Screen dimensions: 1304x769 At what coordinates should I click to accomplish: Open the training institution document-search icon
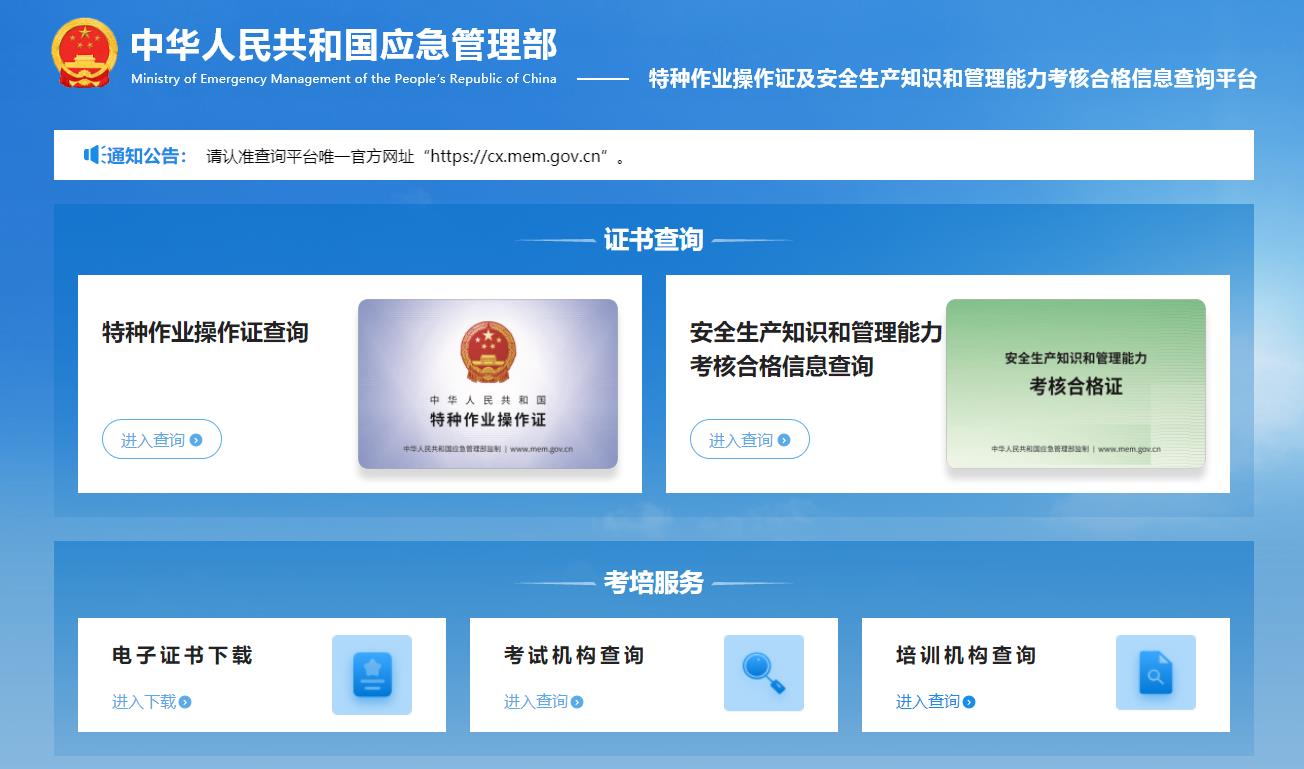1156,672
